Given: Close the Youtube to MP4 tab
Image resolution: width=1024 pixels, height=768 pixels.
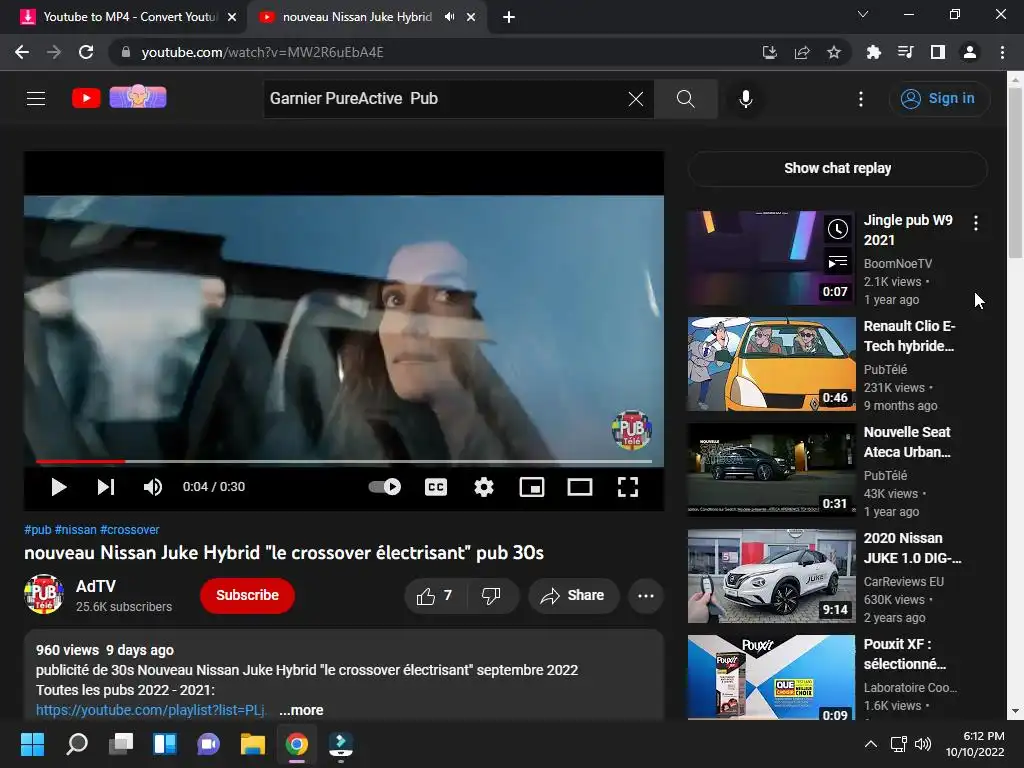Looking at the screenshot, I should point(232,17).
